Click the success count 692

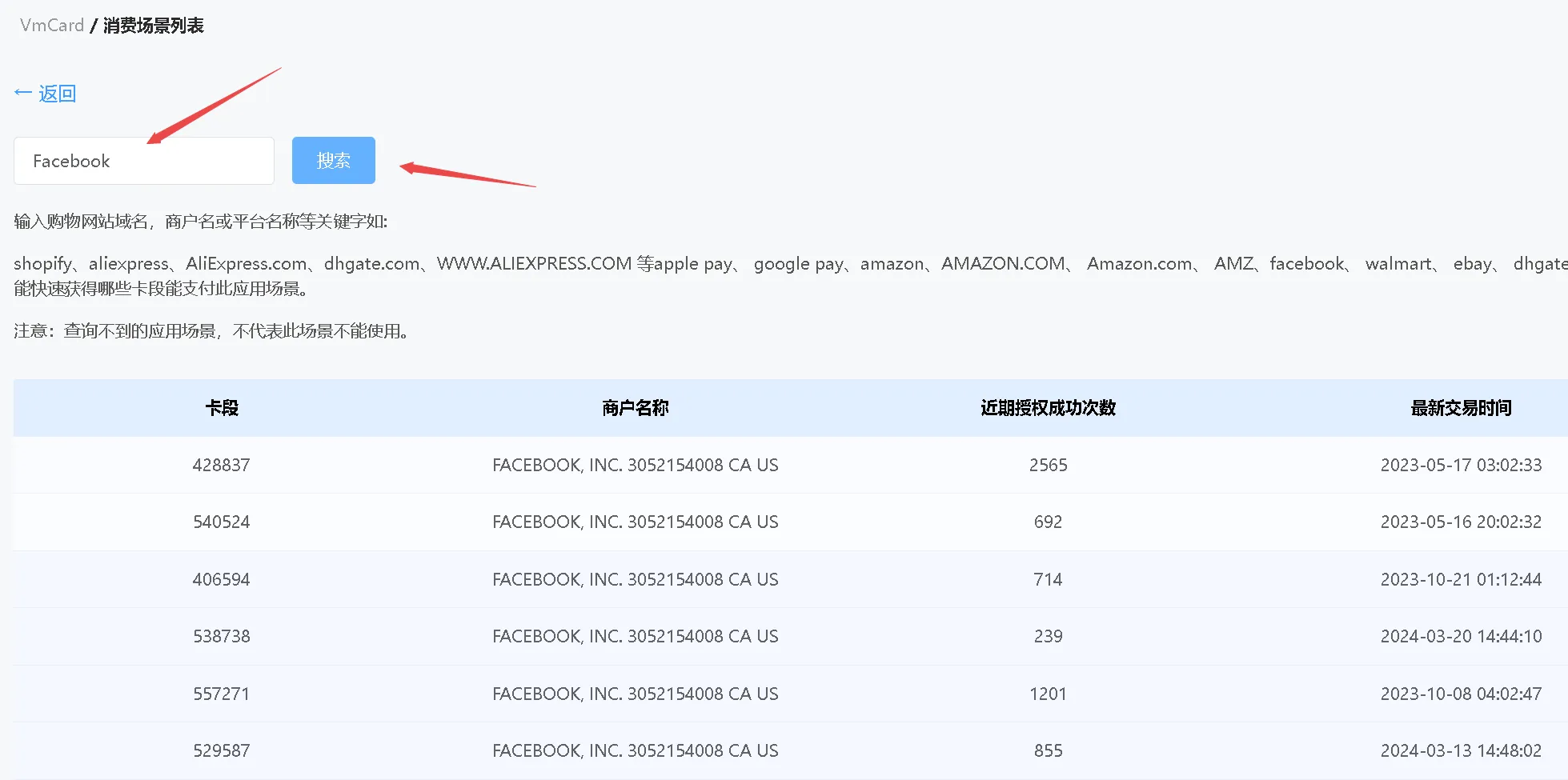tap(1049, 522)
